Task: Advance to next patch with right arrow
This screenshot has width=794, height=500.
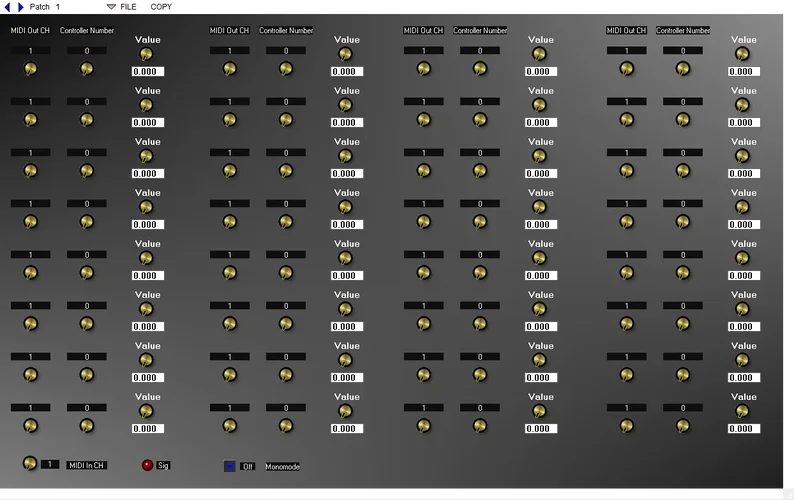Action: click(x=20, y=7)
